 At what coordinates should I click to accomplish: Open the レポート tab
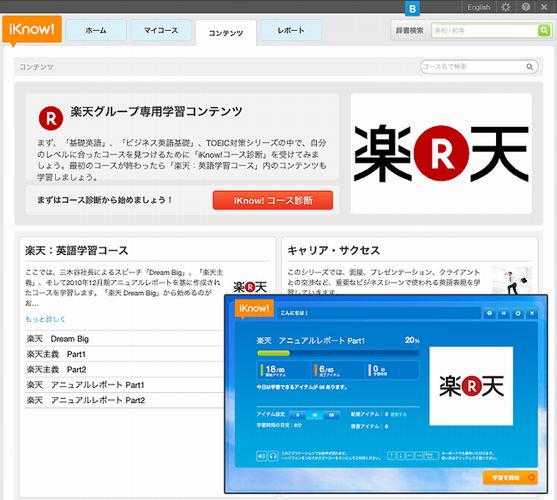coord(291,31)
